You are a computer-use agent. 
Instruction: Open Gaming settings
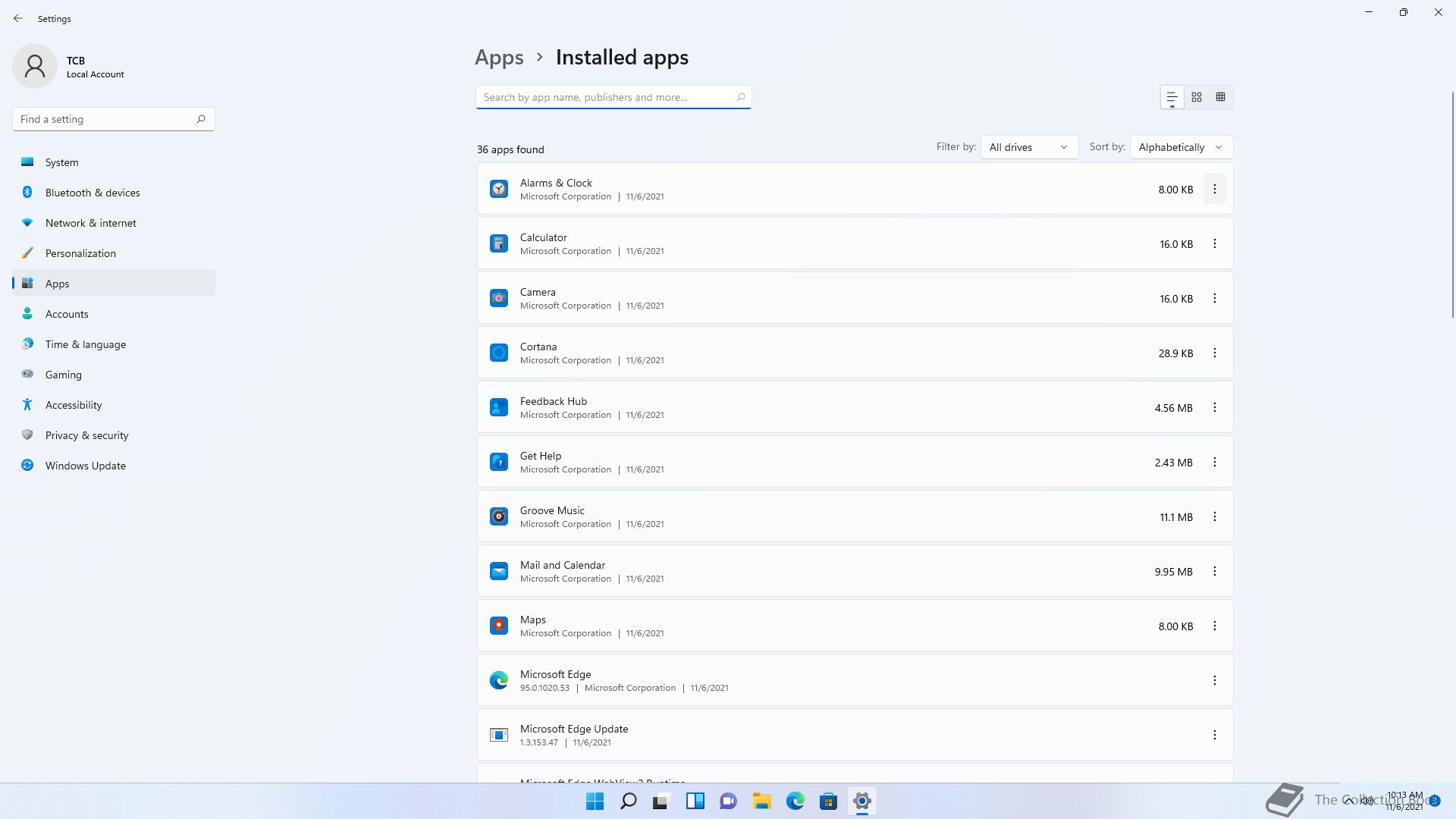[114, 375]
